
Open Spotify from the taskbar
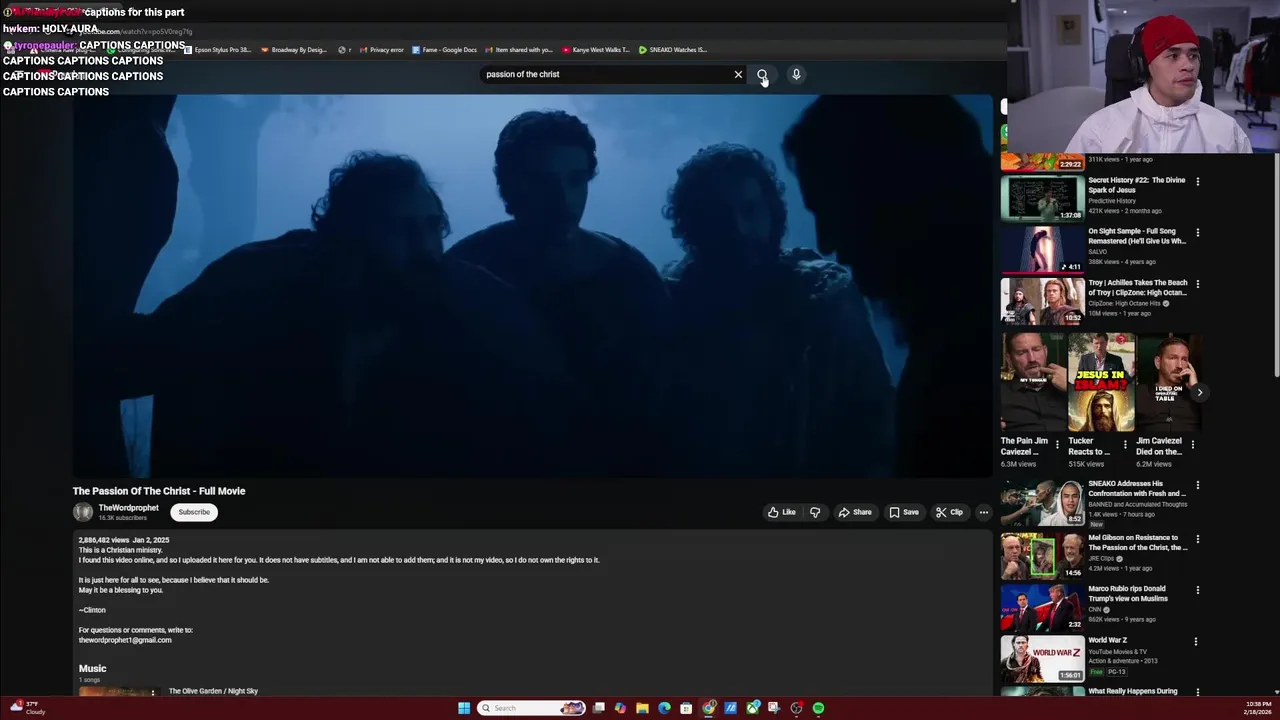click(x=818, y=708)
